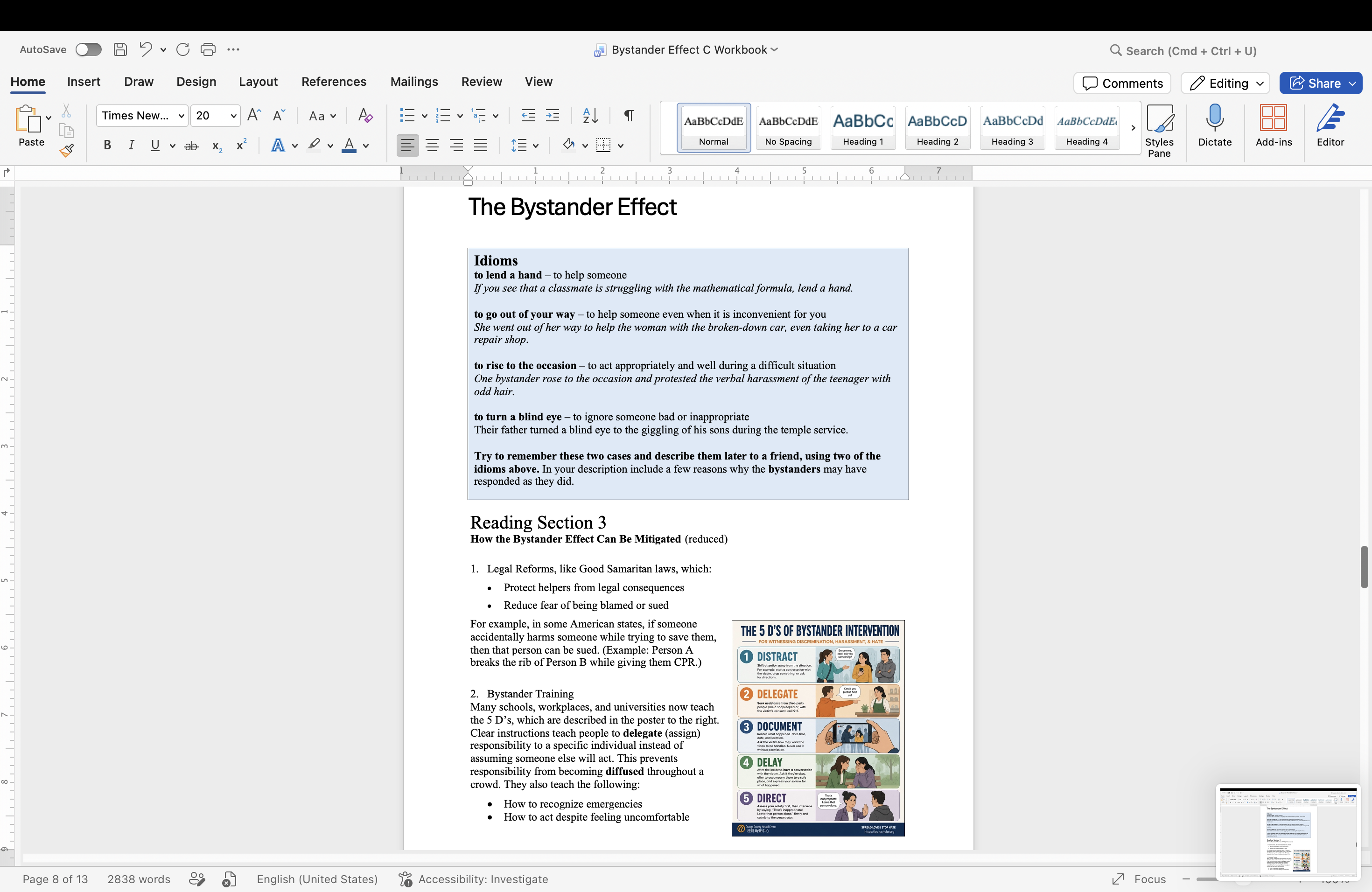Toggle show paragraph marks pilcrow
This screenshot has width=1372, height=892.
629,115
